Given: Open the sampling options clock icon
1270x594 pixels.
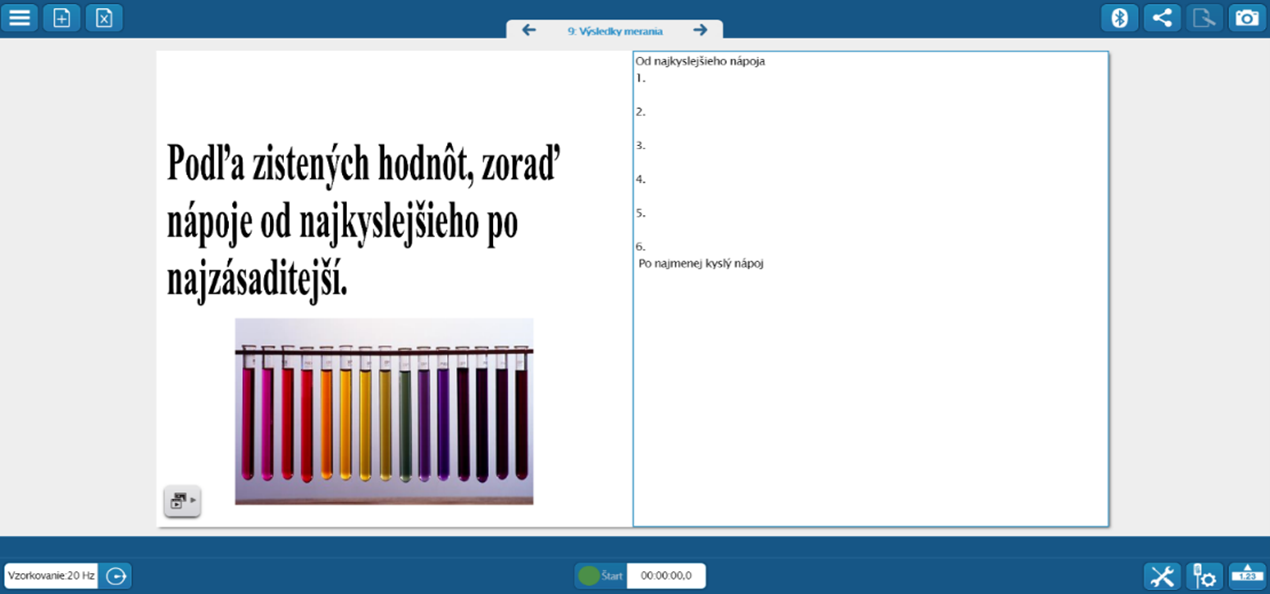Looking at the screenshot, I should click(116, 576).
